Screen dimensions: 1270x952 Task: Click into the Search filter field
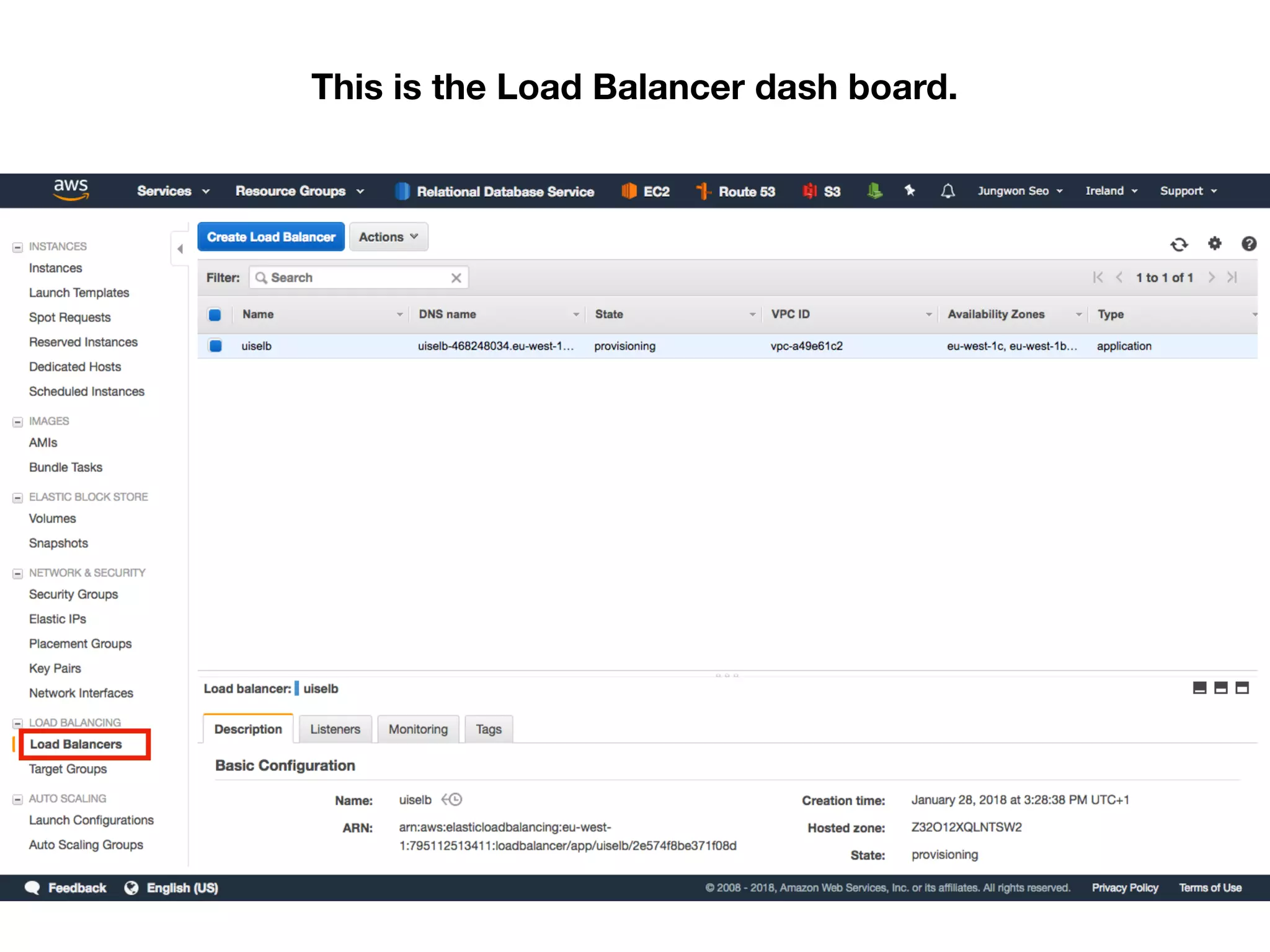(358, 278)
